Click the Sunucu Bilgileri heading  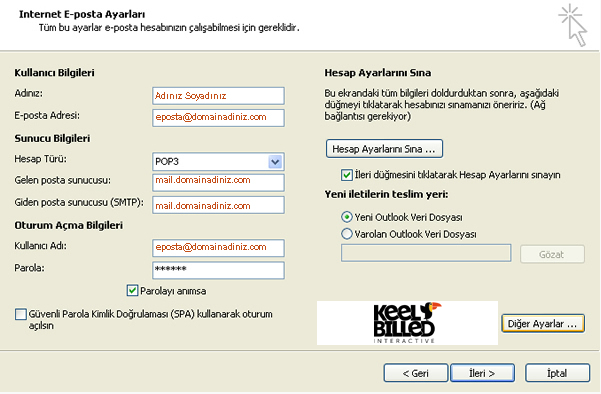[52, 138]
